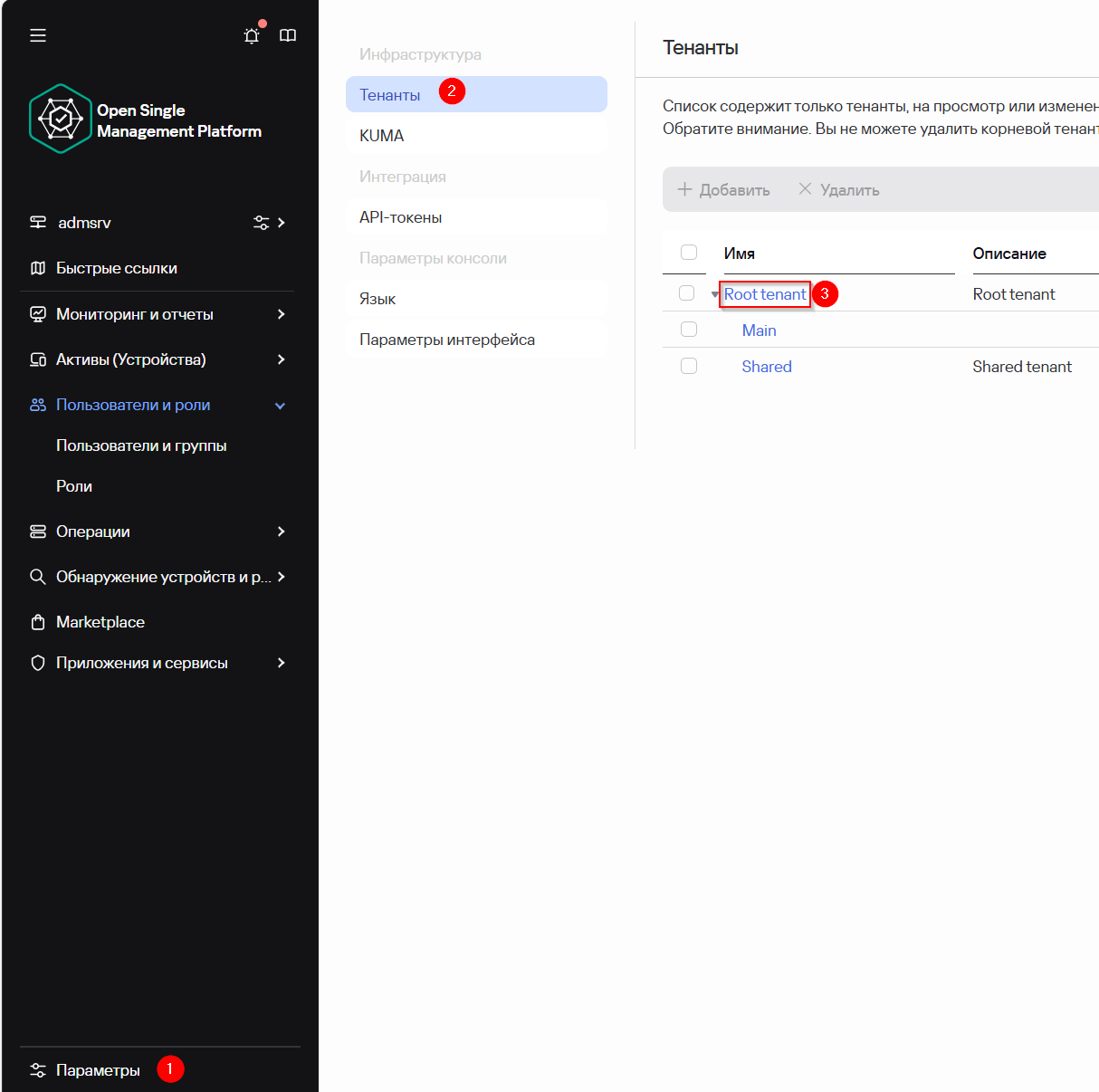This screenshot has width=1099, height=1092.
Task: Open notifications bell icon
Action: tap(252, 35)
